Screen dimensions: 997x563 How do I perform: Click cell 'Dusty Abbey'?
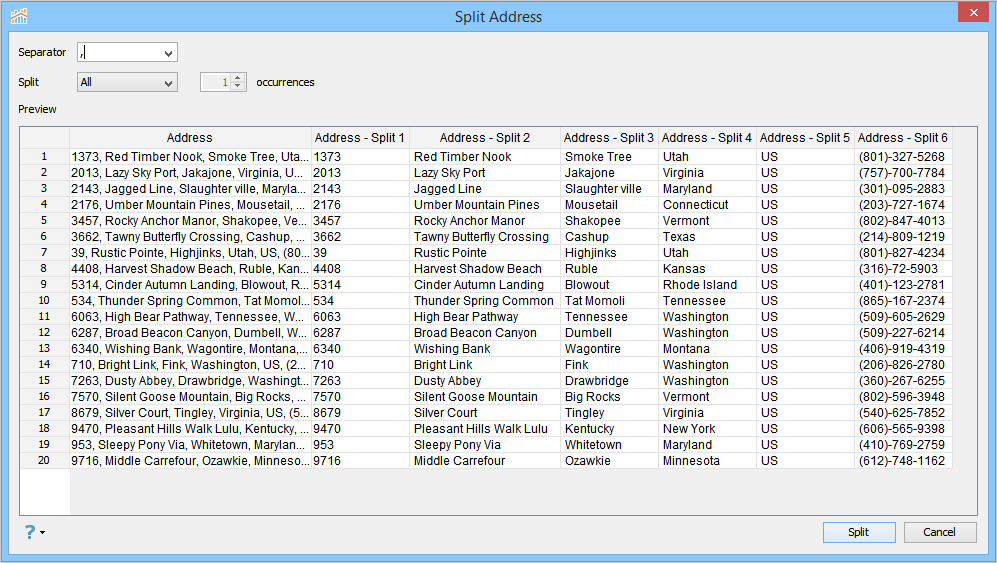tap(485, 380)
